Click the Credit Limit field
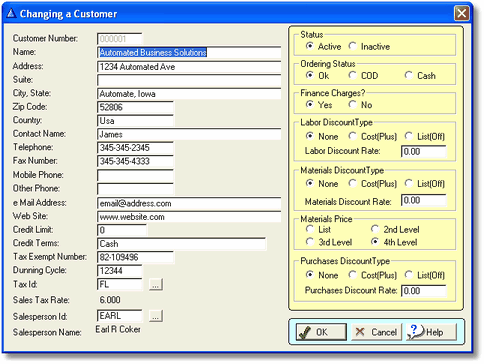This screenshot has width=484, height=364. coord(122,230)
